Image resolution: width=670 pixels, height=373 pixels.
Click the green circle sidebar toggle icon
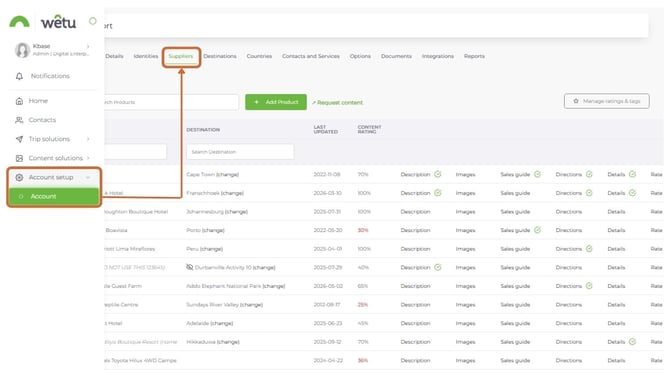(92, 21)
